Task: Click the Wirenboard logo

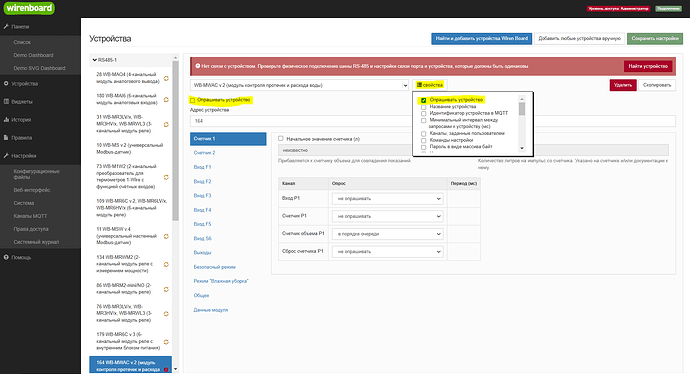Action: coord(29,8)
